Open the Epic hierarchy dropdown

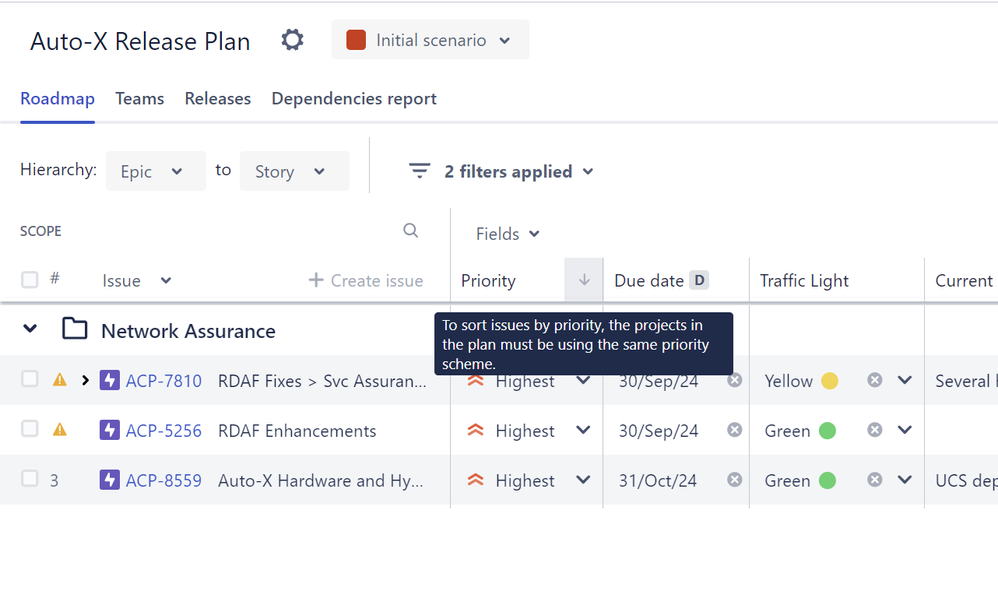click(156, 171)
